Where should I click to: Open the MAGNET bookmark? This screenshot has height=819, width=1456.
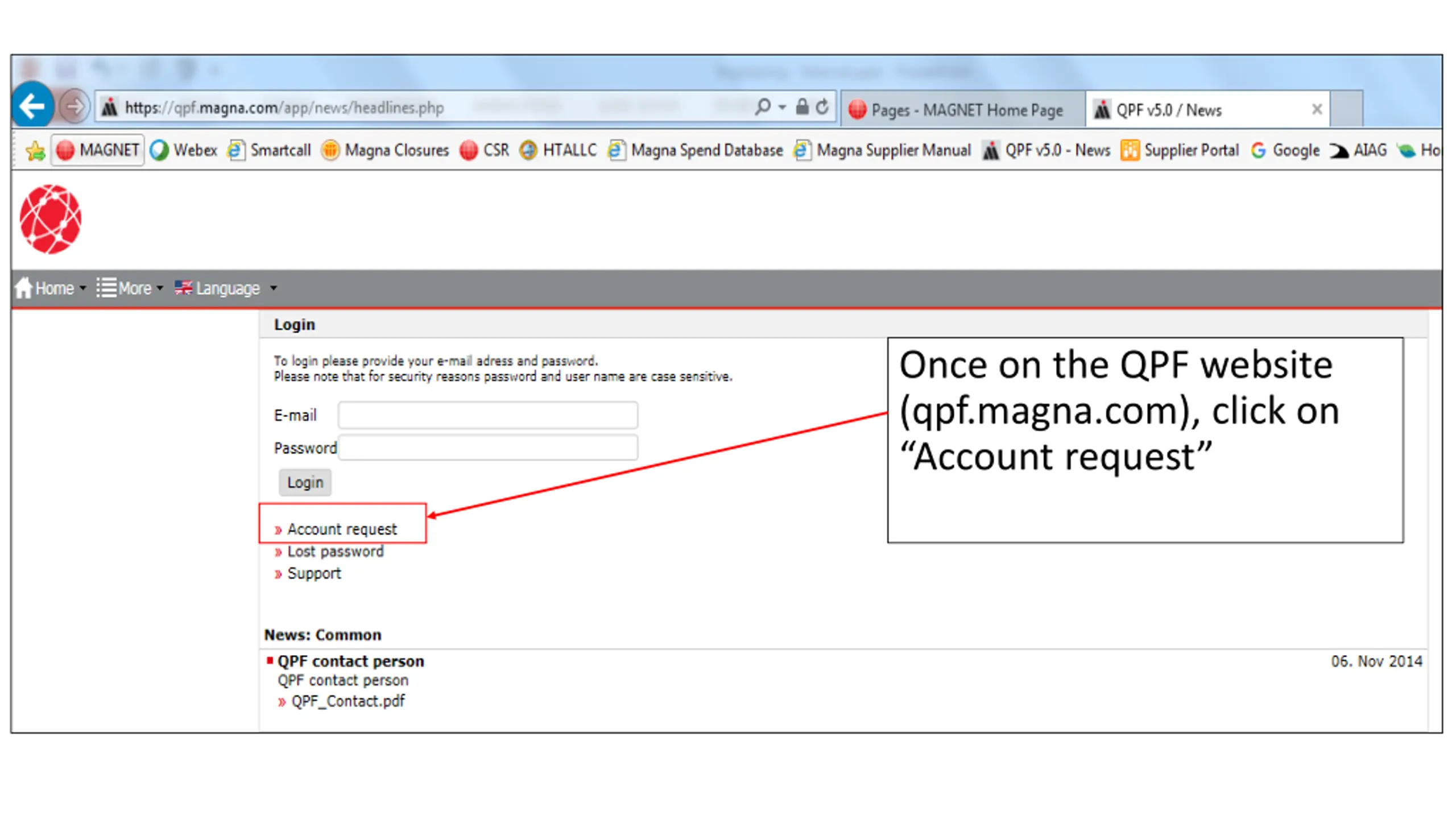click(x=98, y=150)
